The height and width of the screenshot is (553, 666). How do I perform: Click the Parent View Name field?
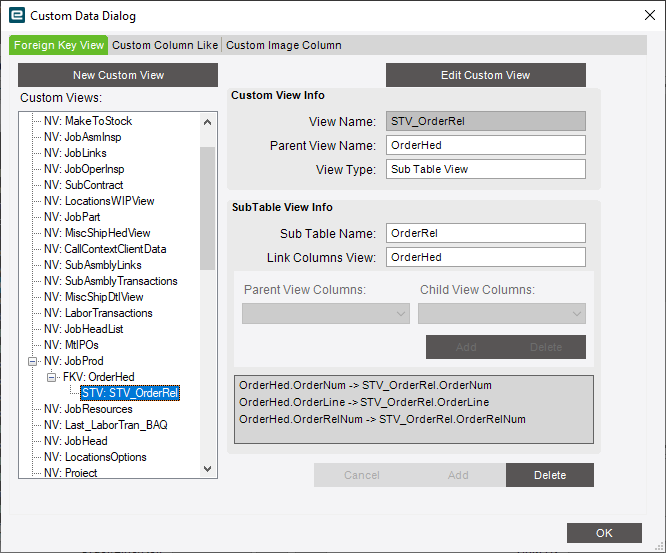pos(485,145)
